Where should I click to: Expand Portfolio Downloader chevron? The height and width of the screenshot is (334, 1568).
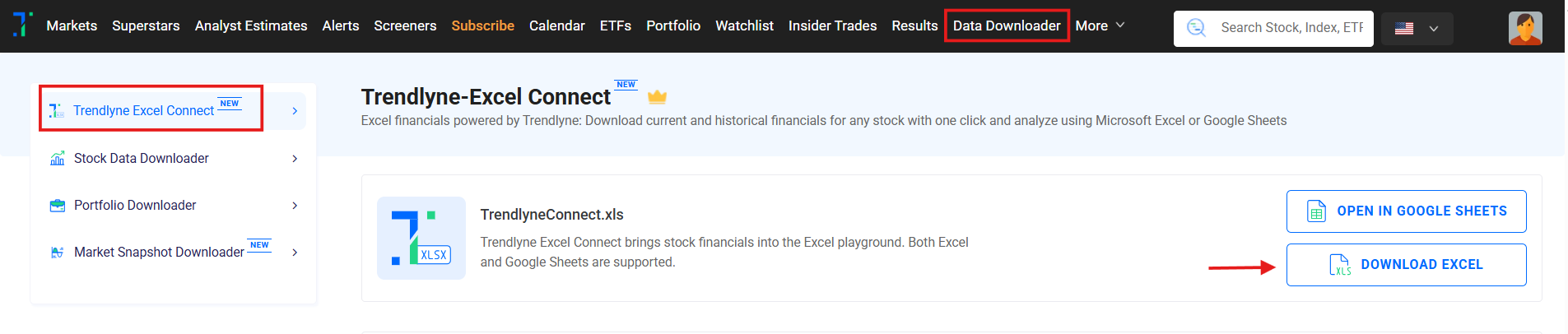click(x=295, y=205)
